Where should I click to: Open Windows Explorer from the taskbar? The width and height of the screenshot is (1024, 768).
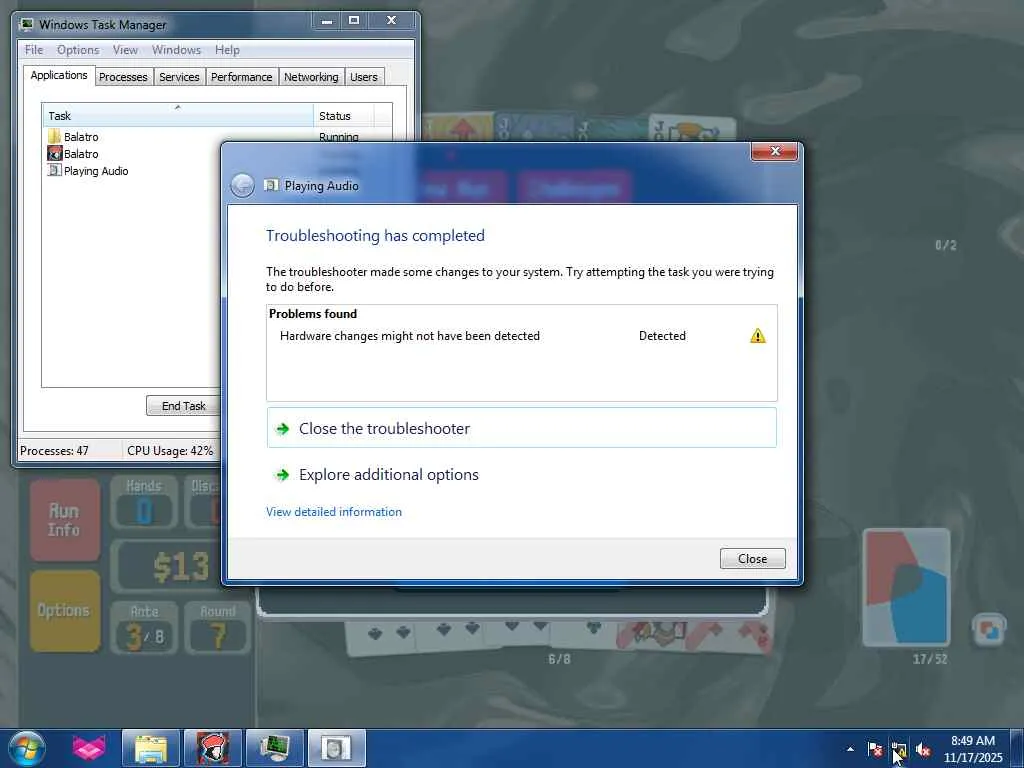point(151,748)
